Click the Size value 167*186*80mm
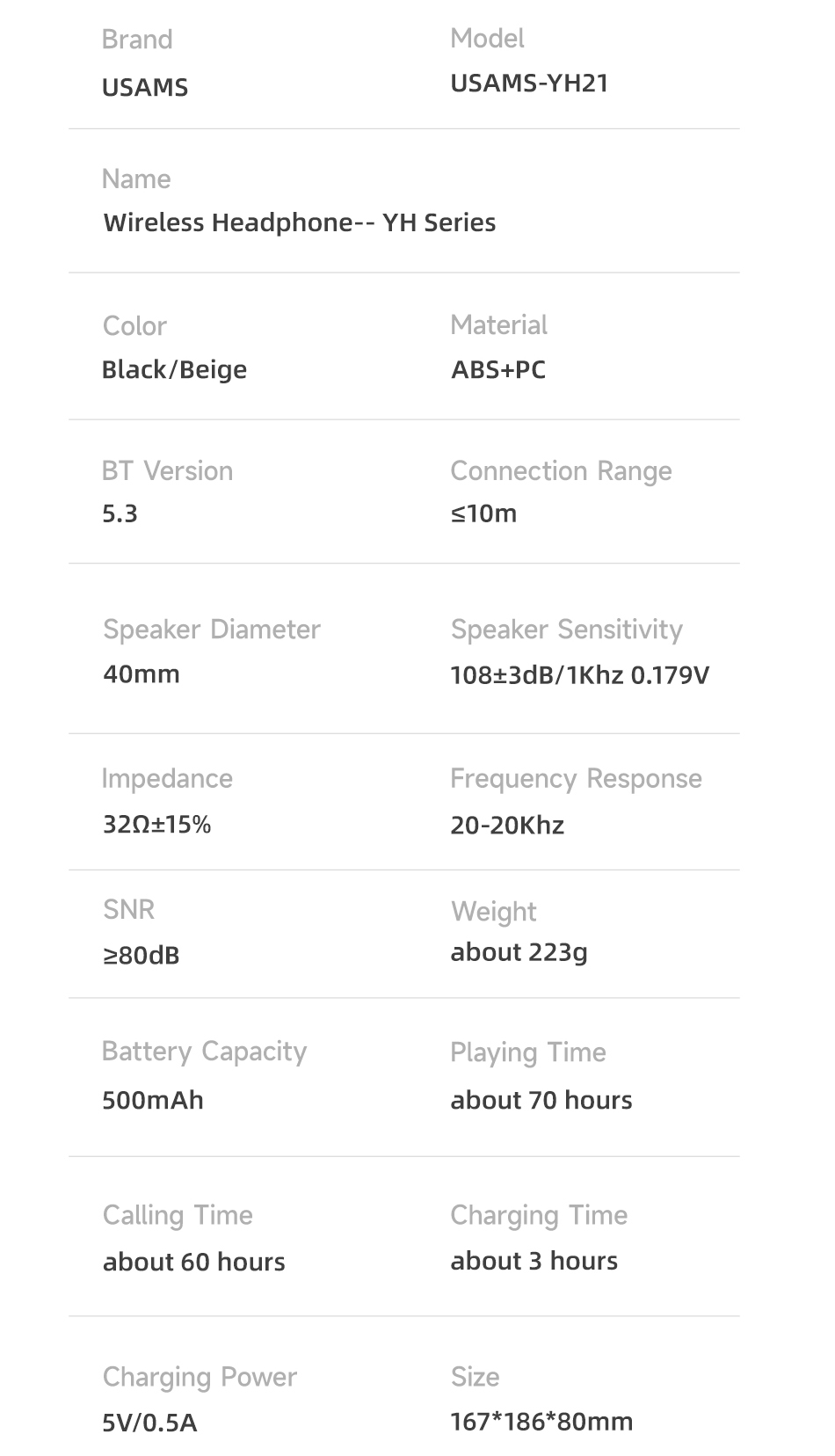This screenshot has height=1456, width=835. point(541,1422)
